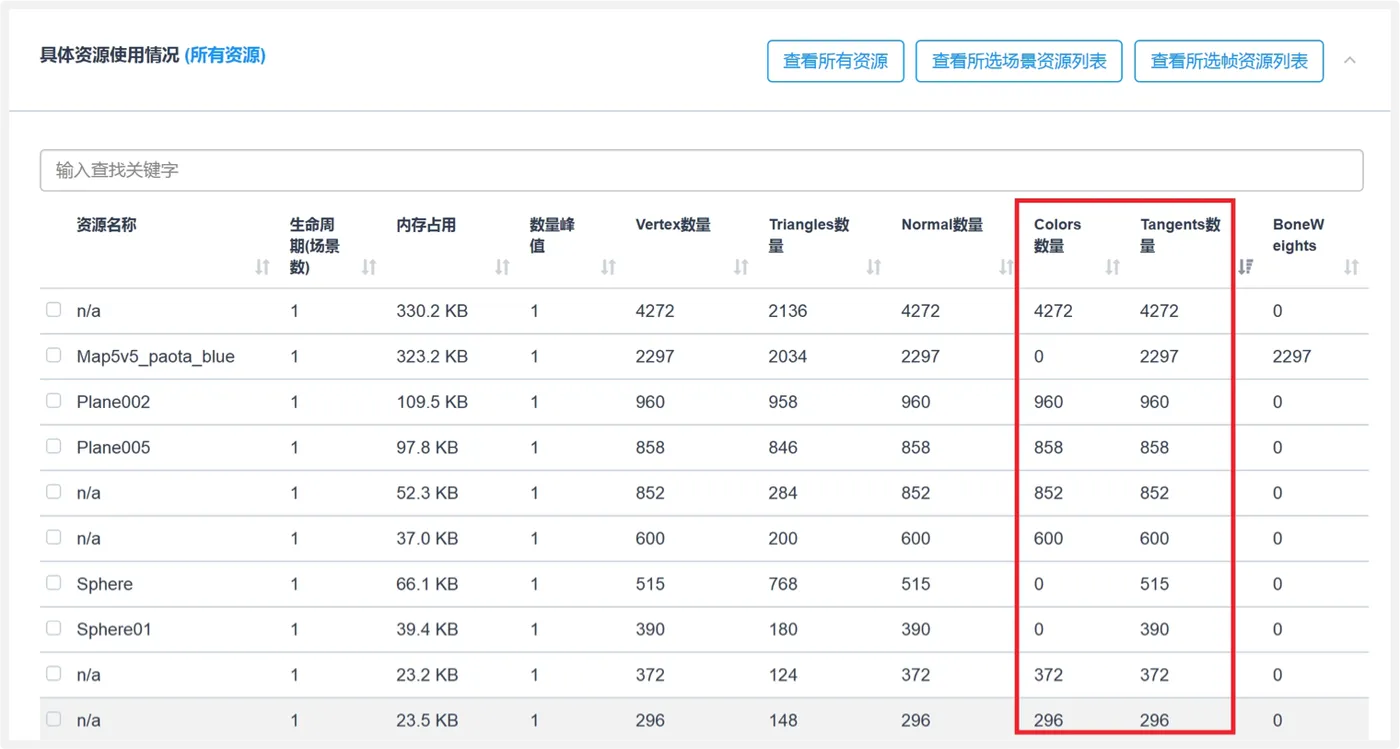
Task: Sort by Colors数量 column
Action: [1112, 267]
